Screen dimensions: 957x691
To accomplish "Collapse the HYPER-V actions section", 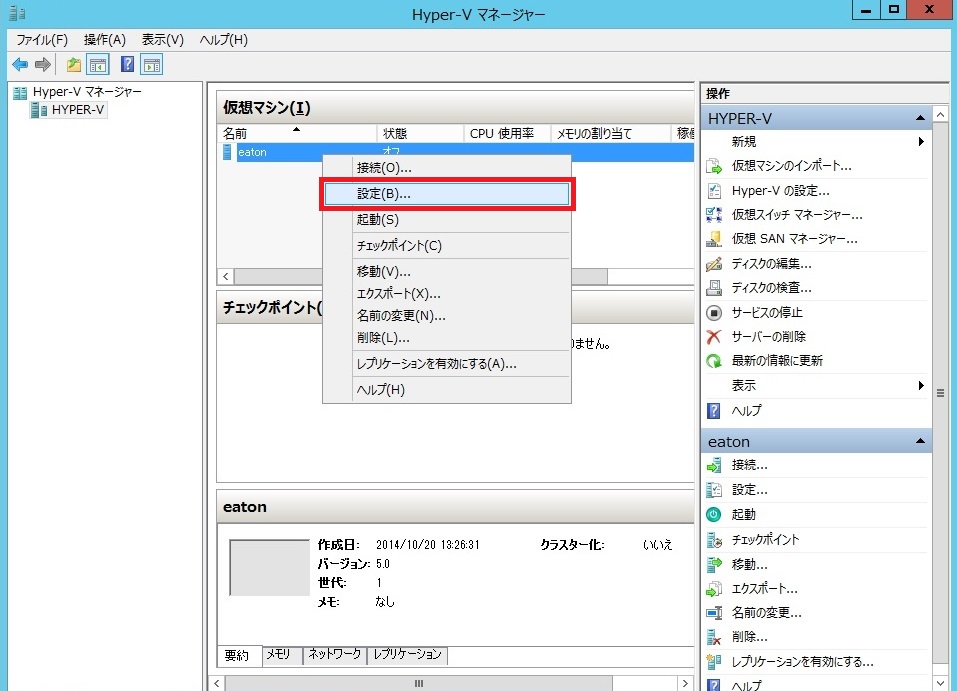I will click(x=919, y=118).
